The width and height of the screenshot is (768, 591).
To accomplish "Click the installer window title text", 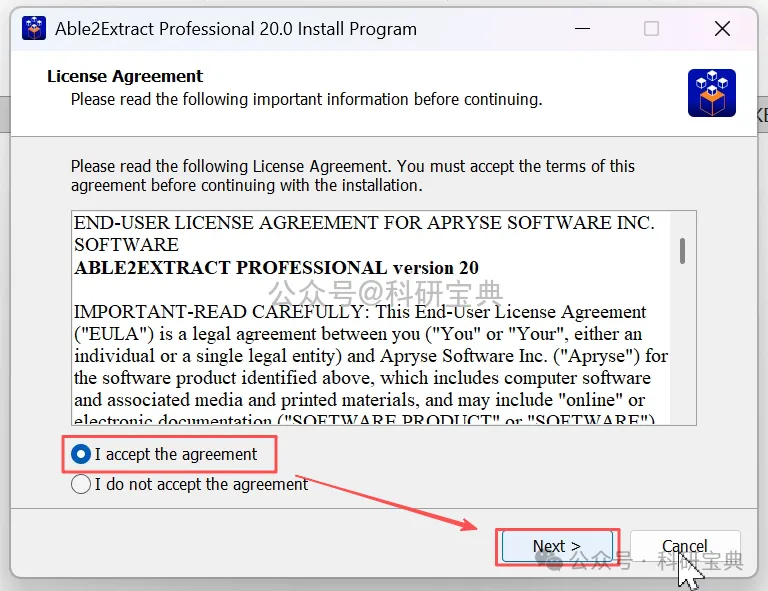I will (236, 29).
